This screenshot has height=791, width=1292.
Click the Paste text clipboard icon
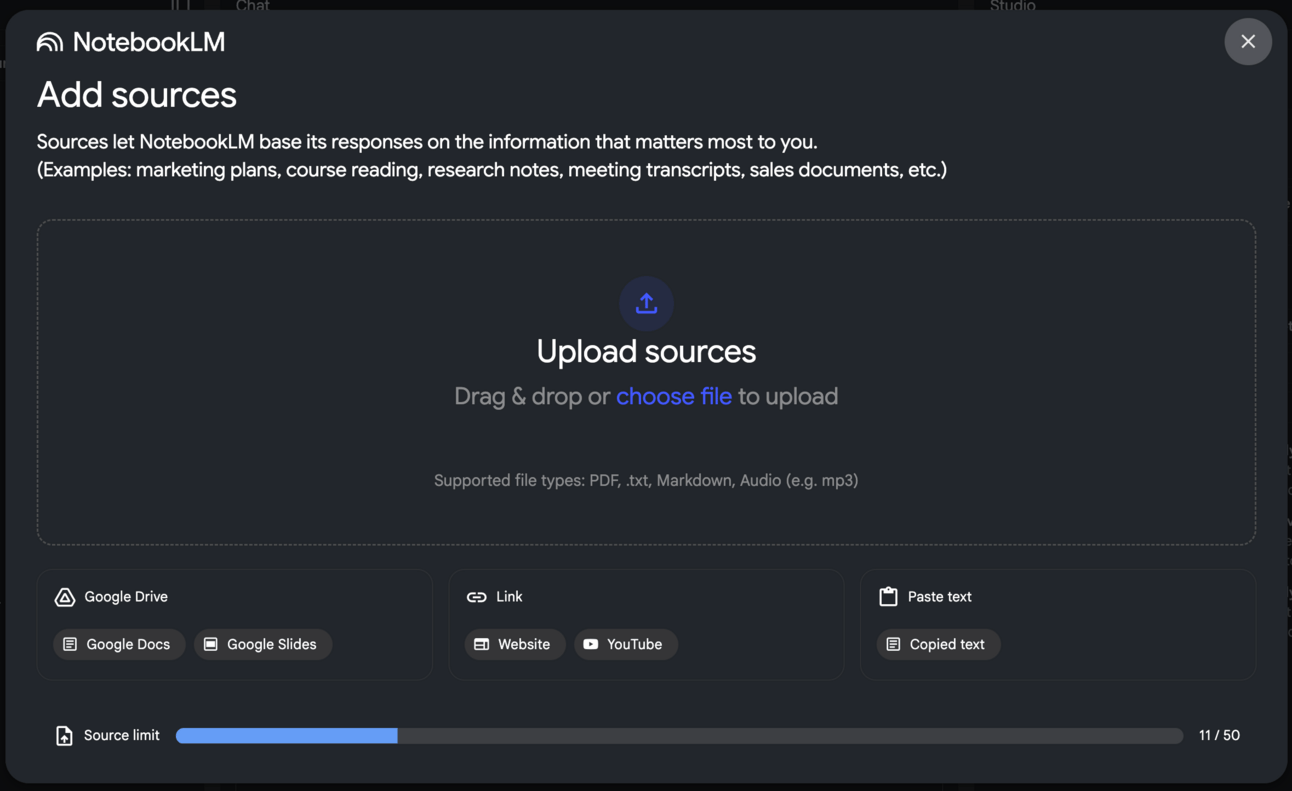click(x=888, y=597)
